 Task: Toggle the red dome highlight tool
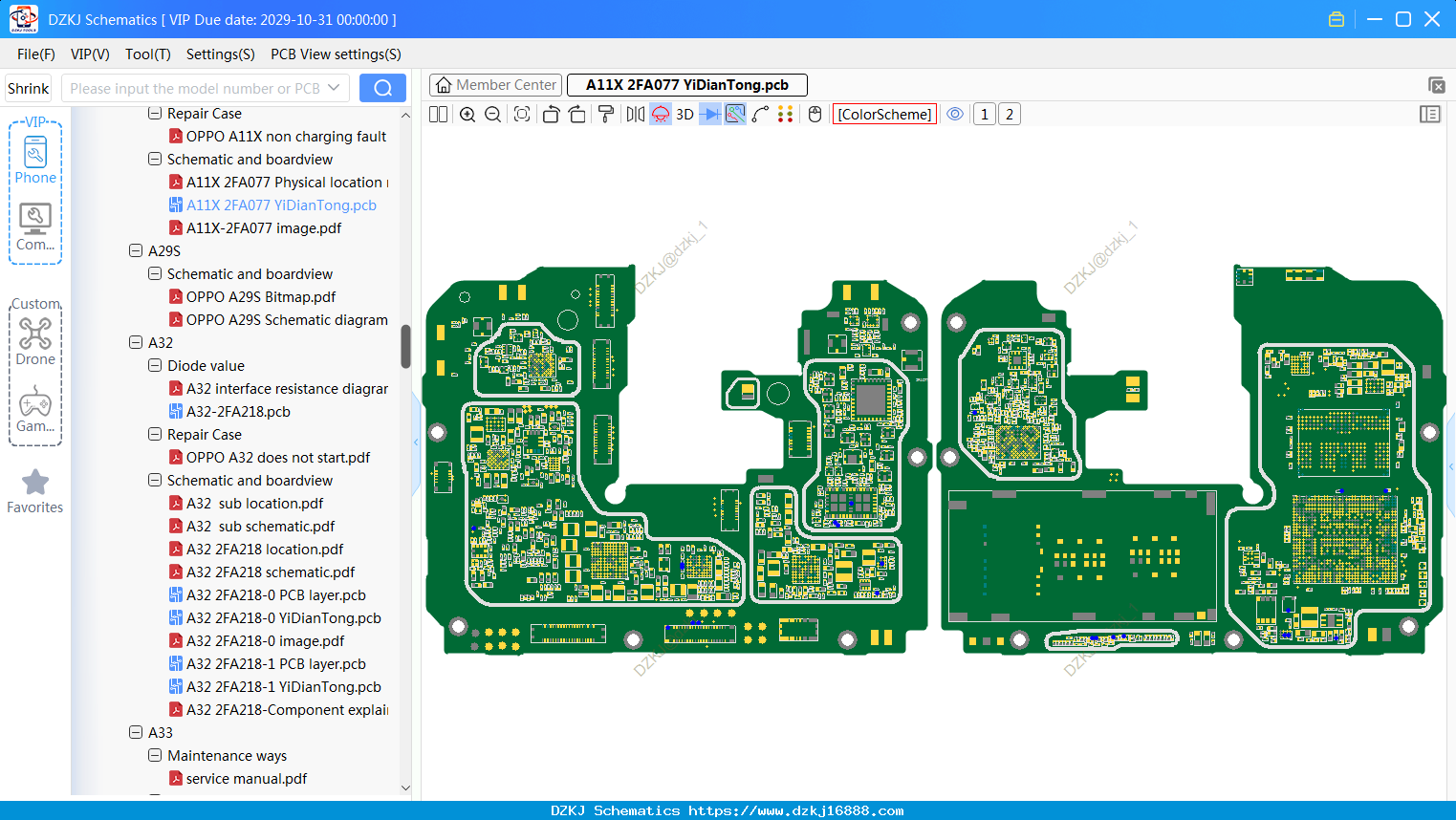(x=661, y=115)
